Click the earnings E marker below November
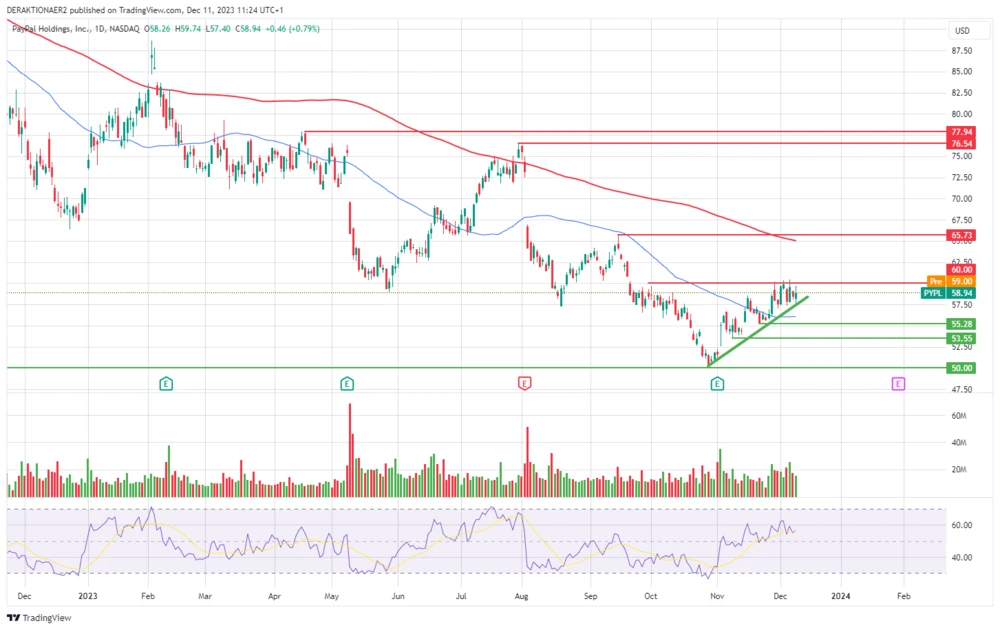The height and width of the screenshot is (630, 1000). pos(717,383)
